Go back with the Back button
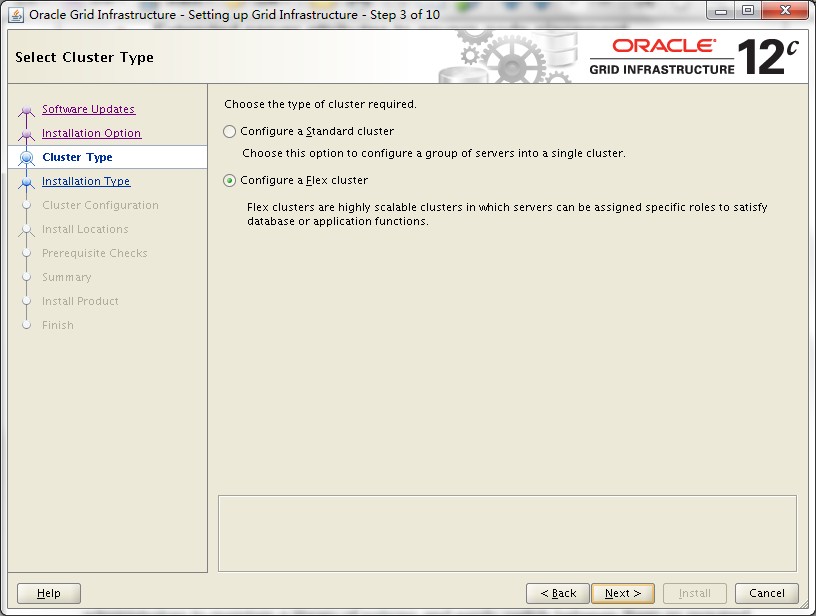Viewport: 816px width, 616px height. click(x=558, y=593)
